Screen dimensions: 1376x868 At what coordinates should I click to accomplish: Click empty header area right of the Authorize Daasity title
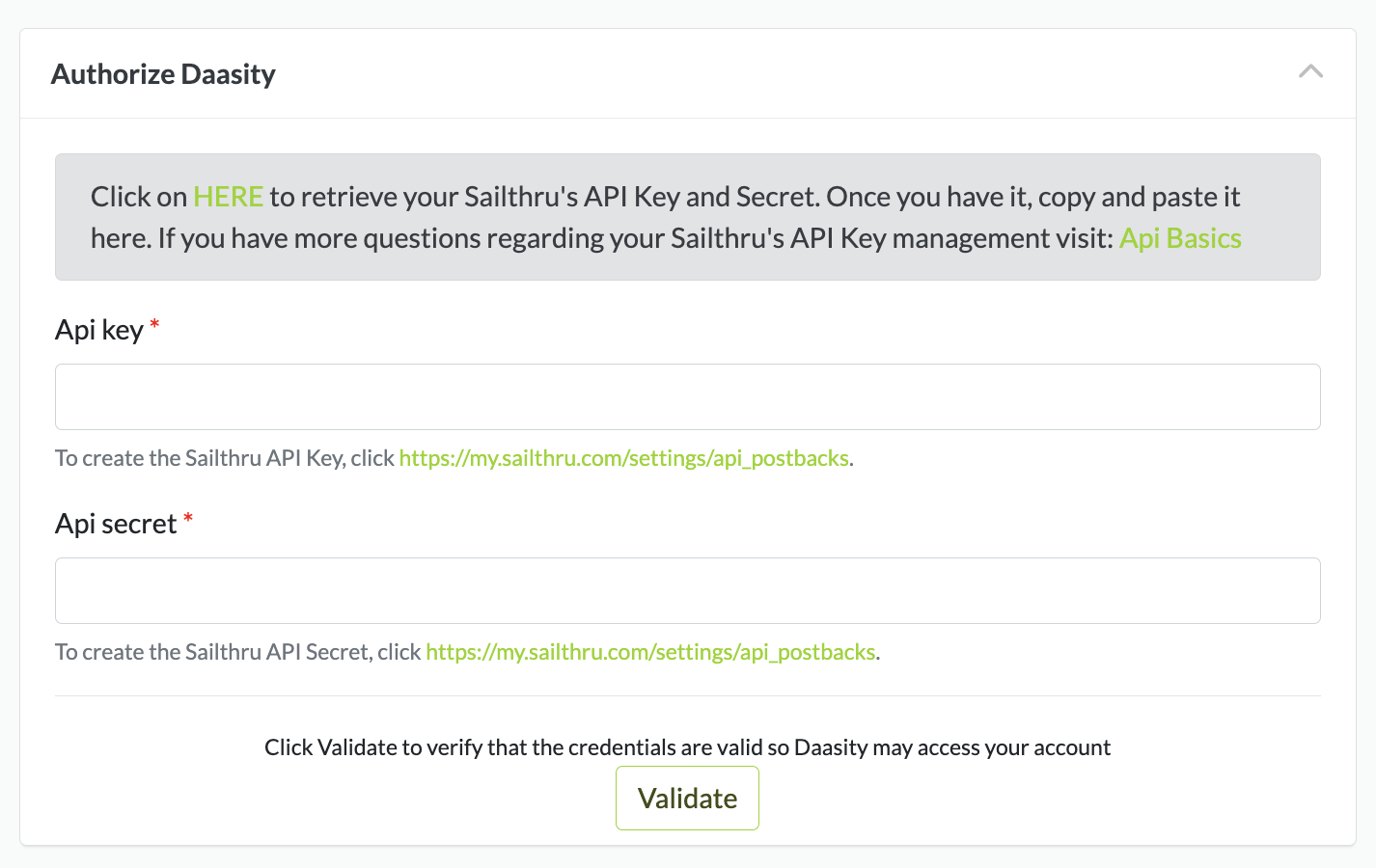click(x=772, y=74)
